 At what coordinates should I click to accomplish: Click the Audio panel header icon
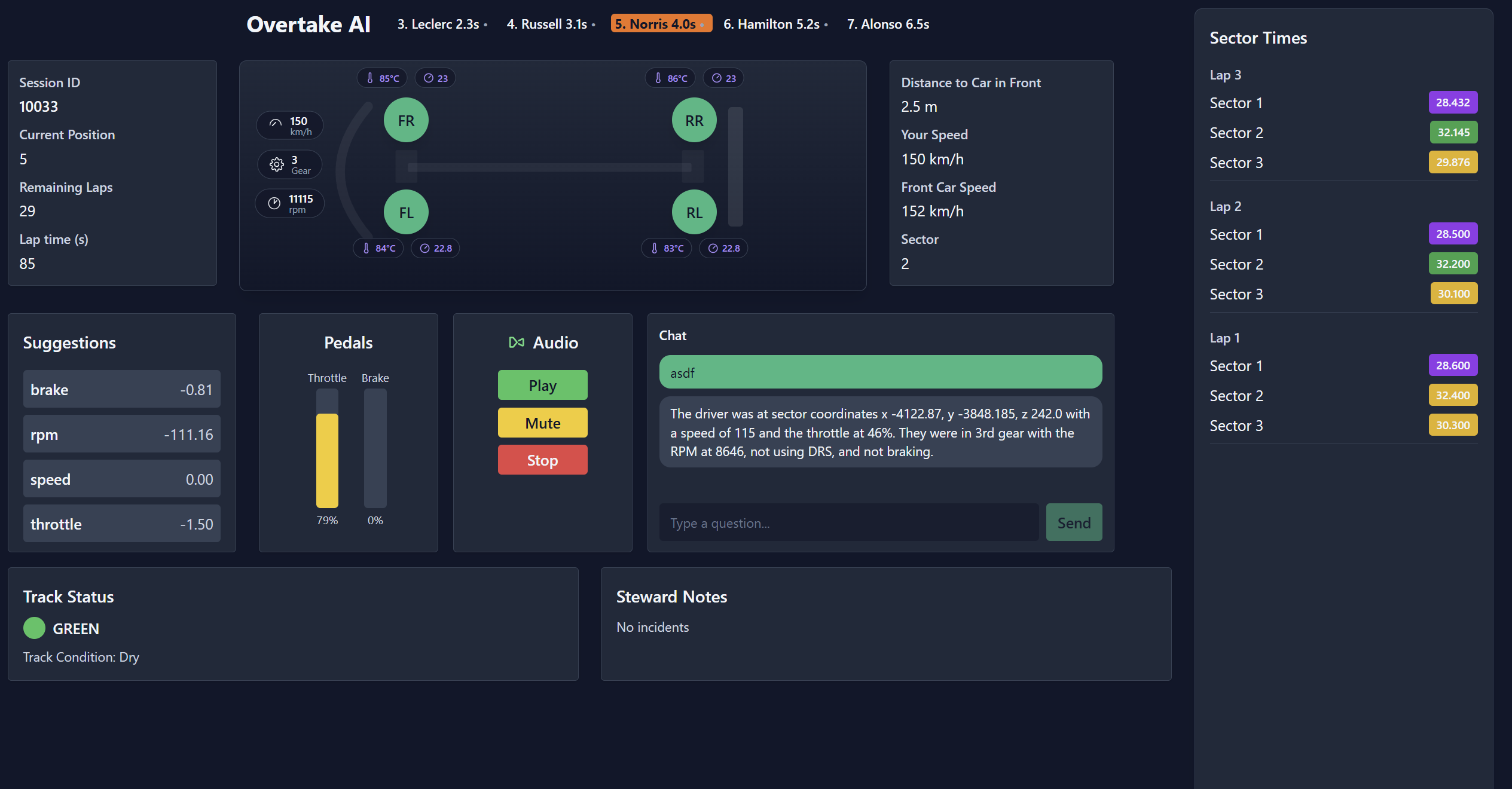click(x=517, y=342)
